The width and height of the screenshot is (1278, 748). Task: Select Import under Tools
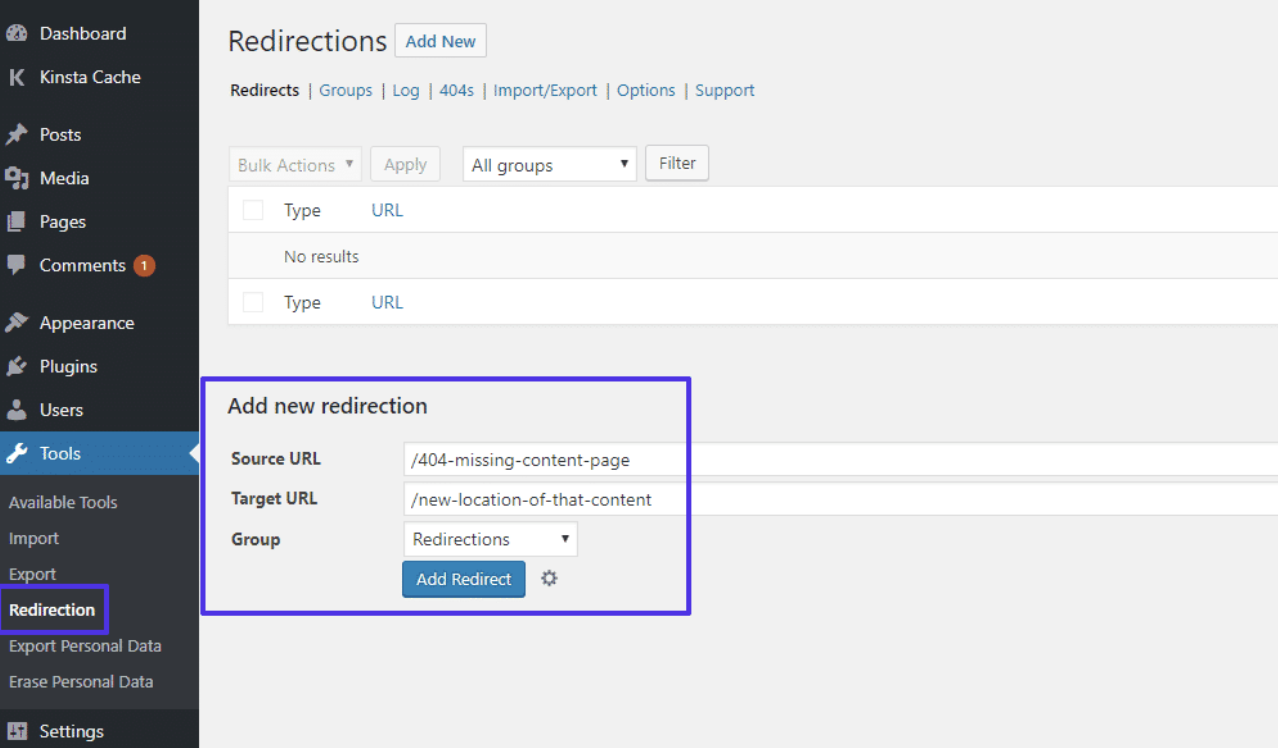coord(34,538)
